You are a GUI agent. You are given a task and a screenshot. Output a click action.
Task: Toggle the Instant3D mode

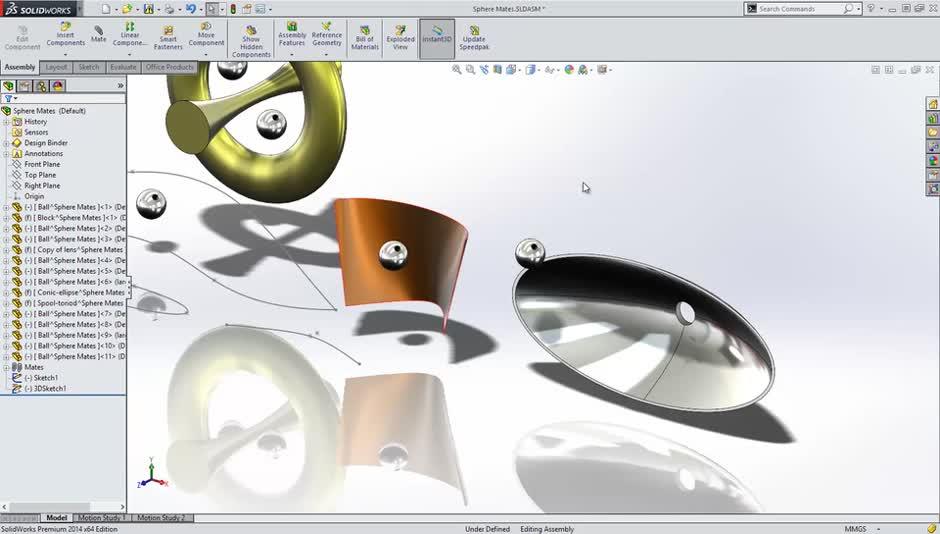coord(437,36)
